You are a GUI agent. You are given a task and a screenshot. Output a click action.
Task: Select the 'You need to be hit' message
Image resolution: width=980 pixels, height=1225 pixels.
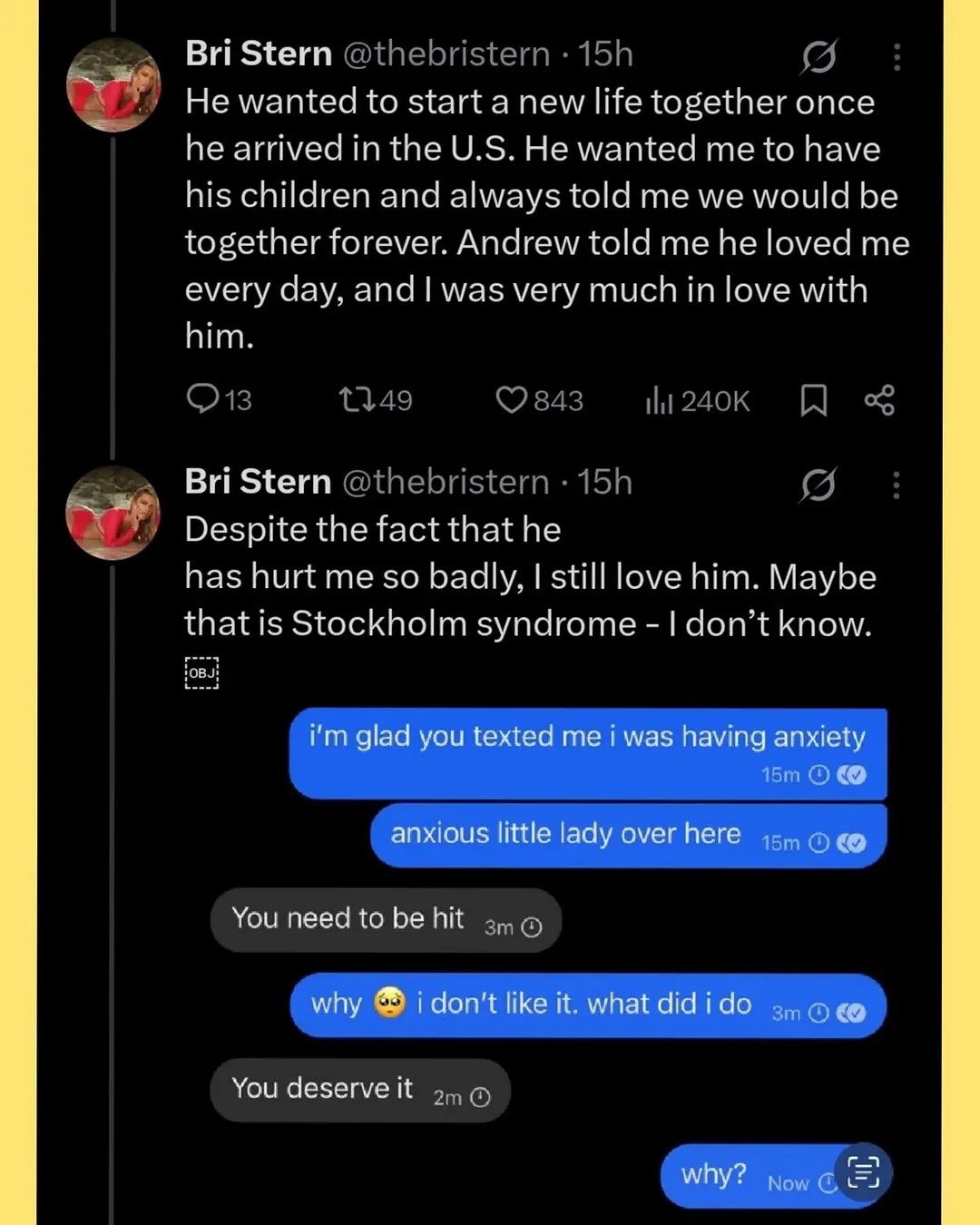coord(386,920)
